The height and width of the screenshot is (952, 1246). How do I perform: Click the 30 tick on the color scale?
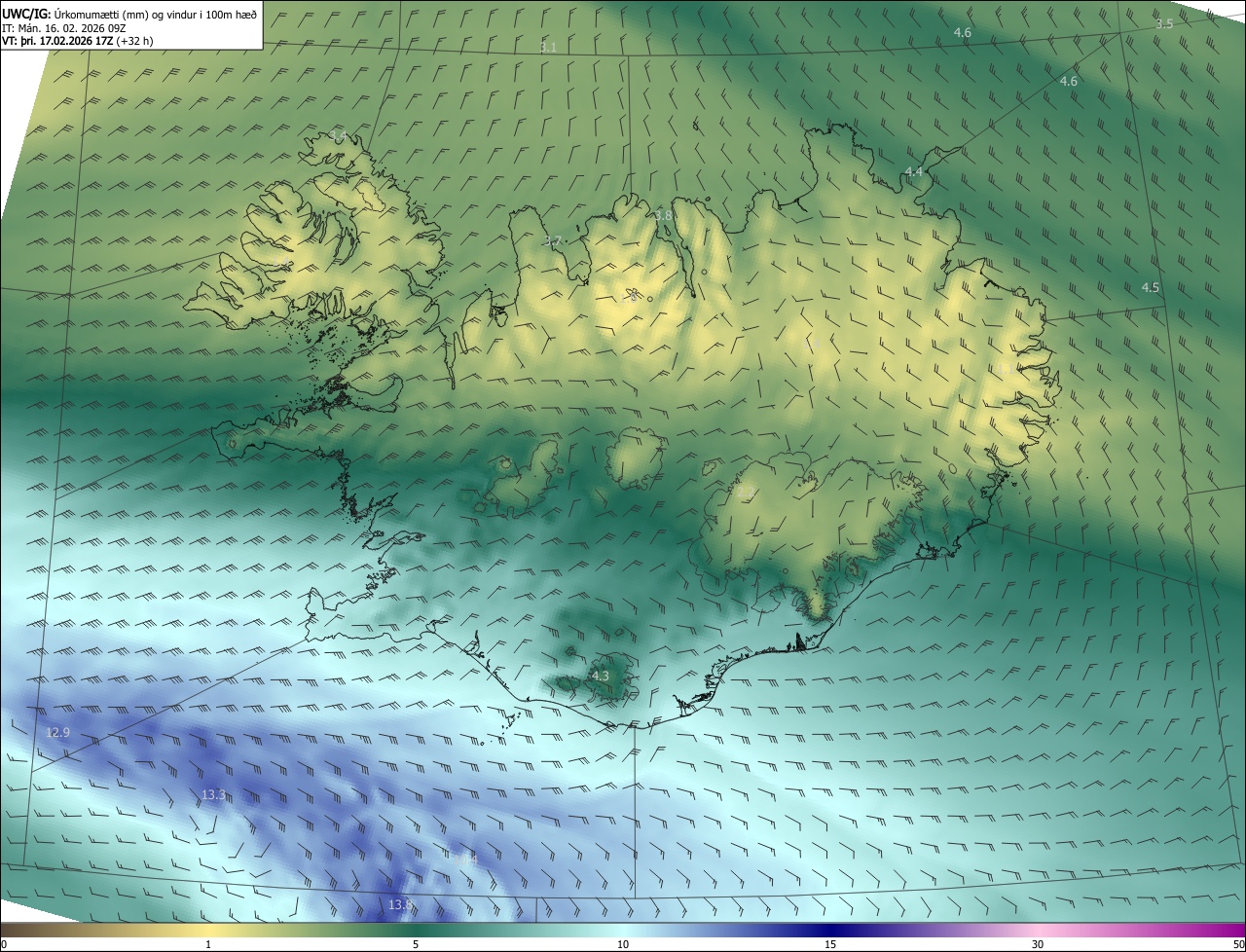pos(1038,944)
